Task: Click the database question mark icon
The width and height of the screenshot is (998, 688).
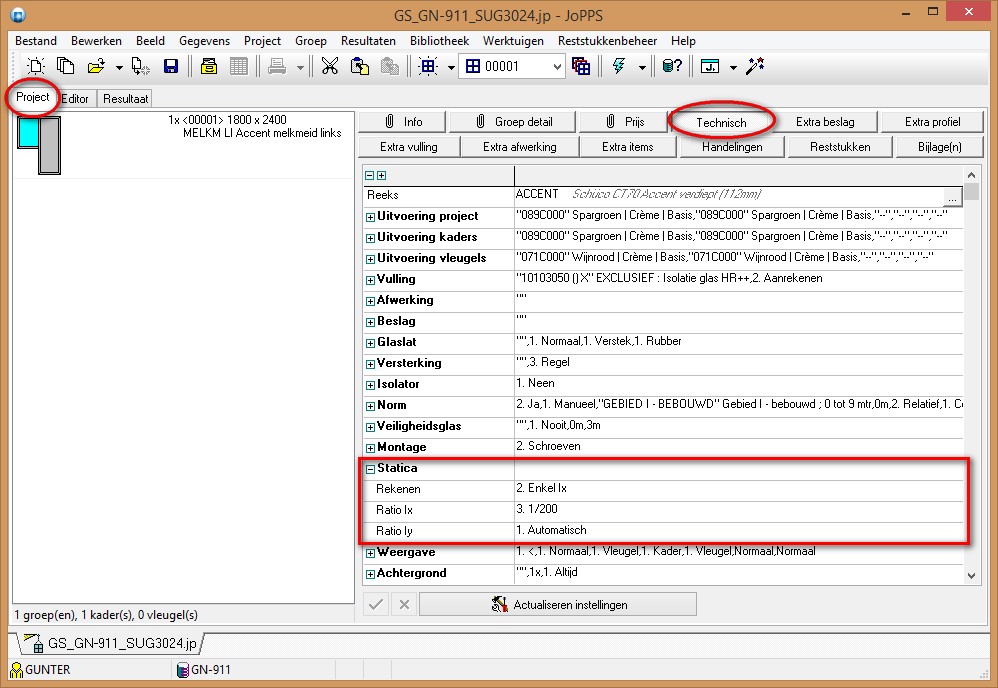Action: [x=672, y=66]
